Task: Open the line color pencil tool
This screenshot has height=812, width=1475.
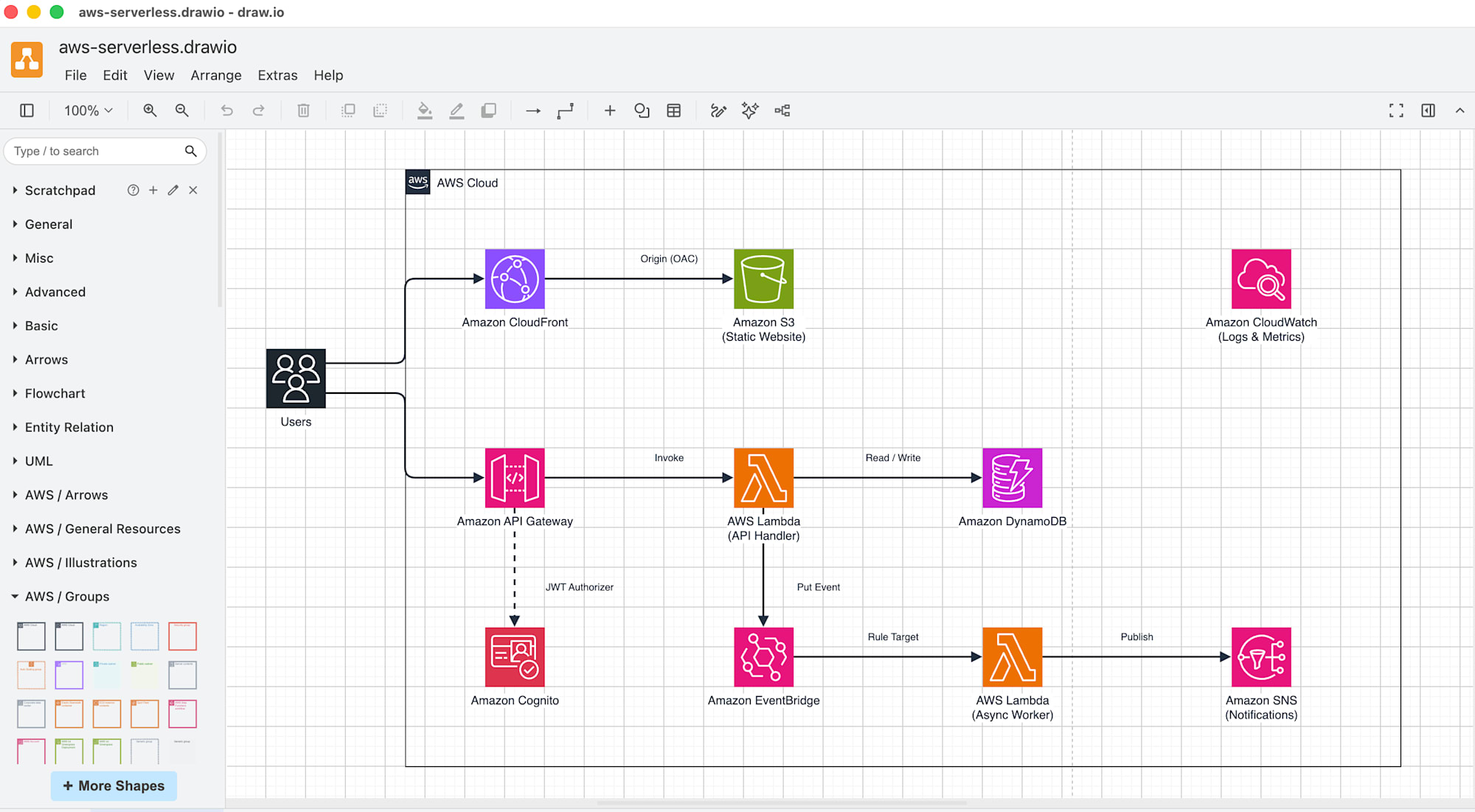Action: [457, 111]
